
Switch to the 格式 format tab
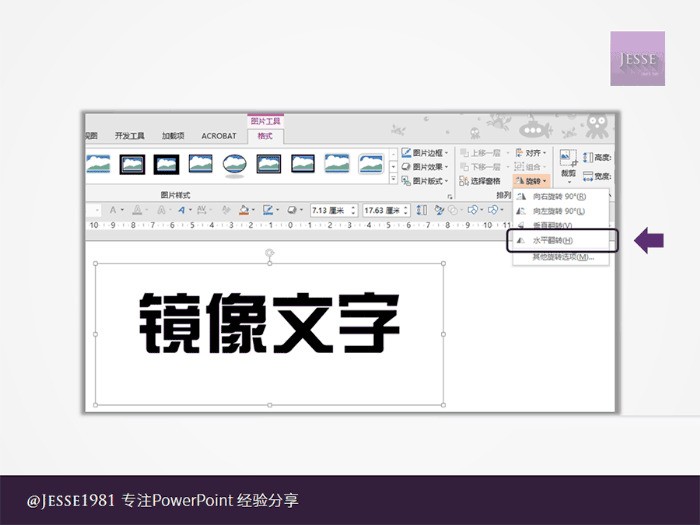point(265,136)
